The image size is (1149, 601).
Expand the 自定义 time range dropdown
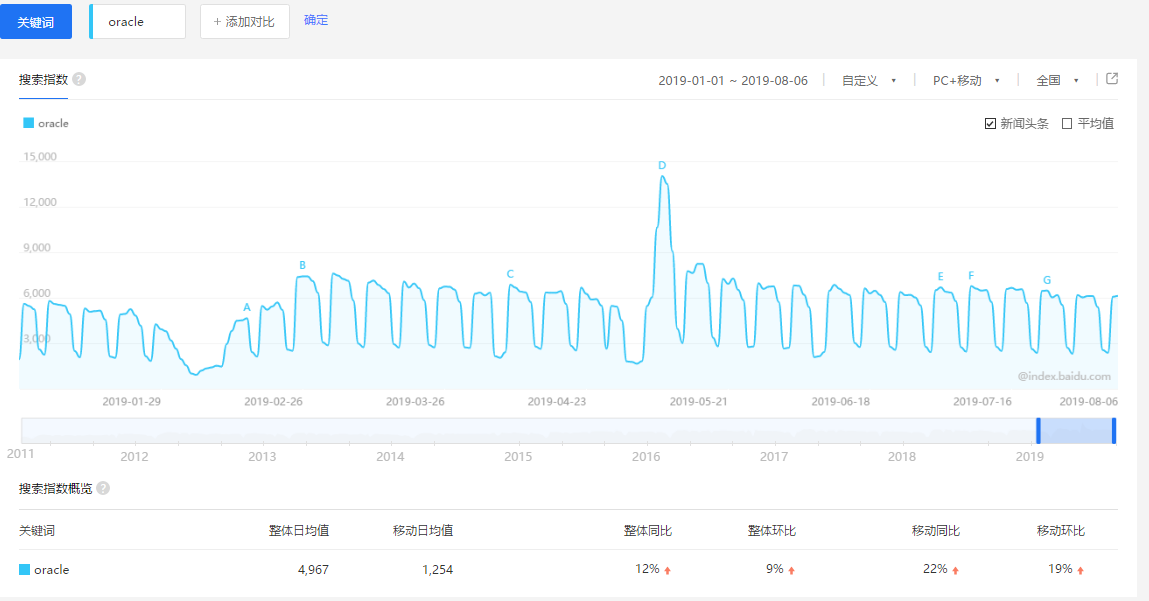point(868,80)
